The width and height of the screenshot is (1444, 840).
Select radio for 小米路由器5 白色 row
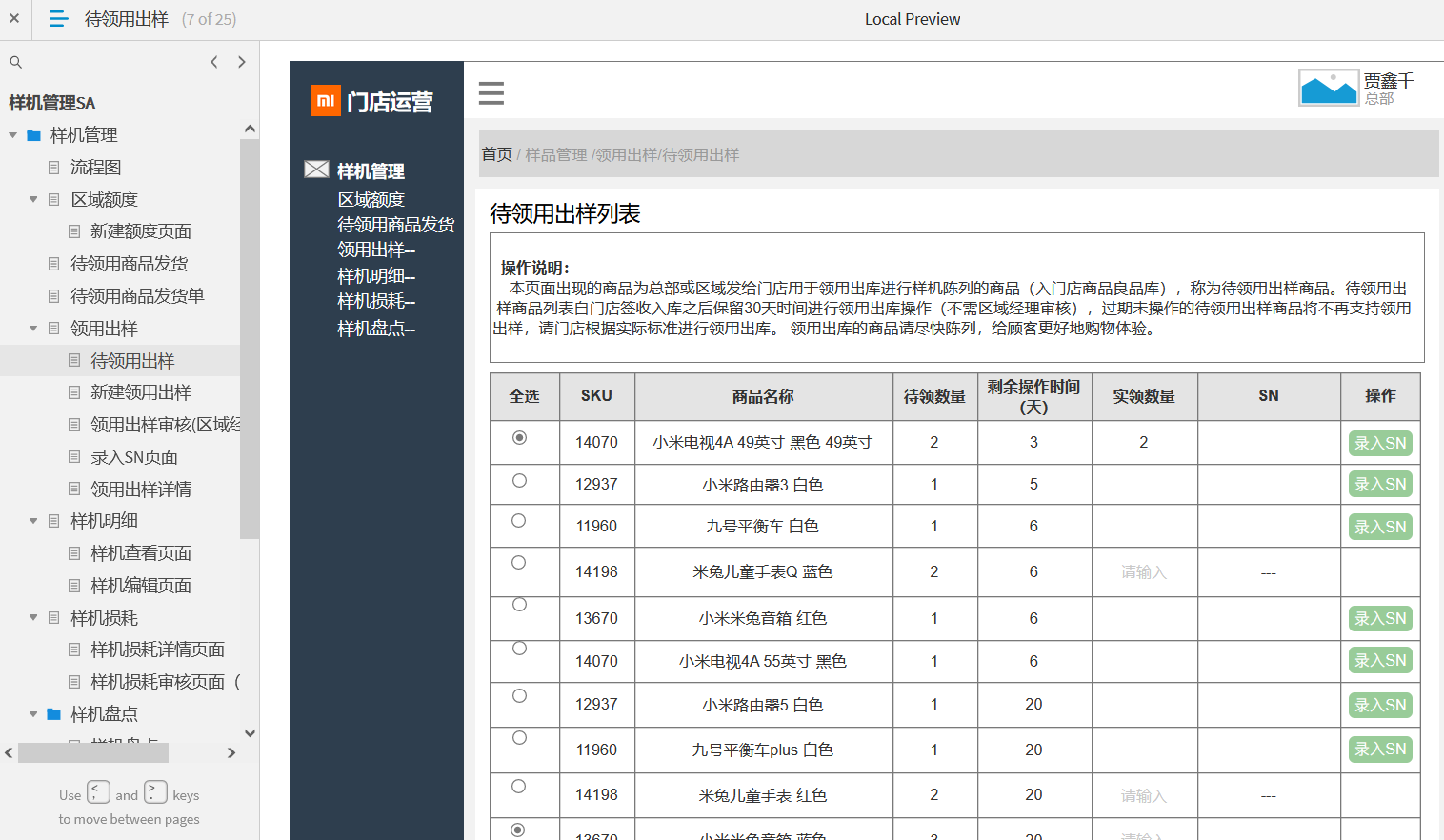pos(519,696)
